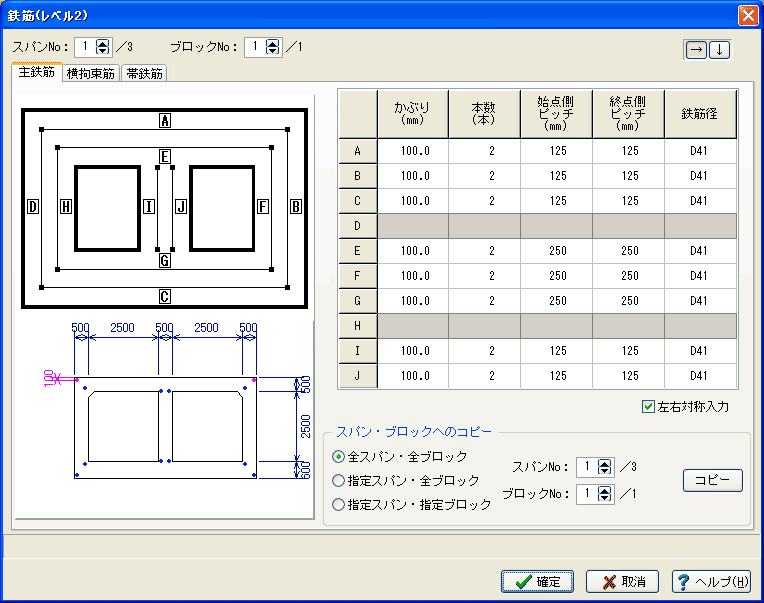Select rebar position label C in diagram
This screenshot has height=603, width=764.
pos(165,296)
